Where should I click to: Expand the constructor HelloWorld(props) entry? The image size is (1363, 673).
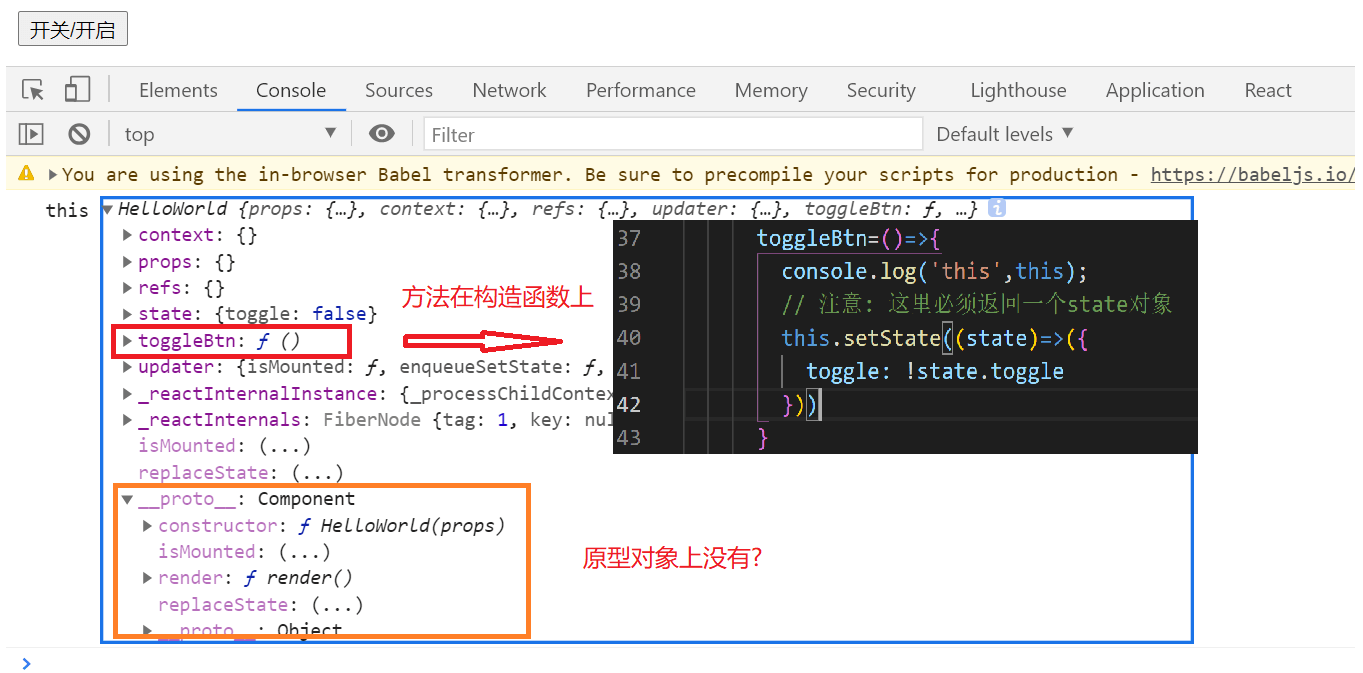147,525
